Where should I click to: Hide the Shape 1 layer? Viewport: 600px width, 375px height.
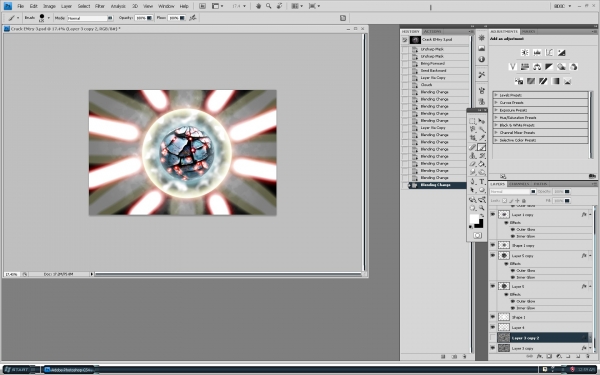click(x=492, y=317)
